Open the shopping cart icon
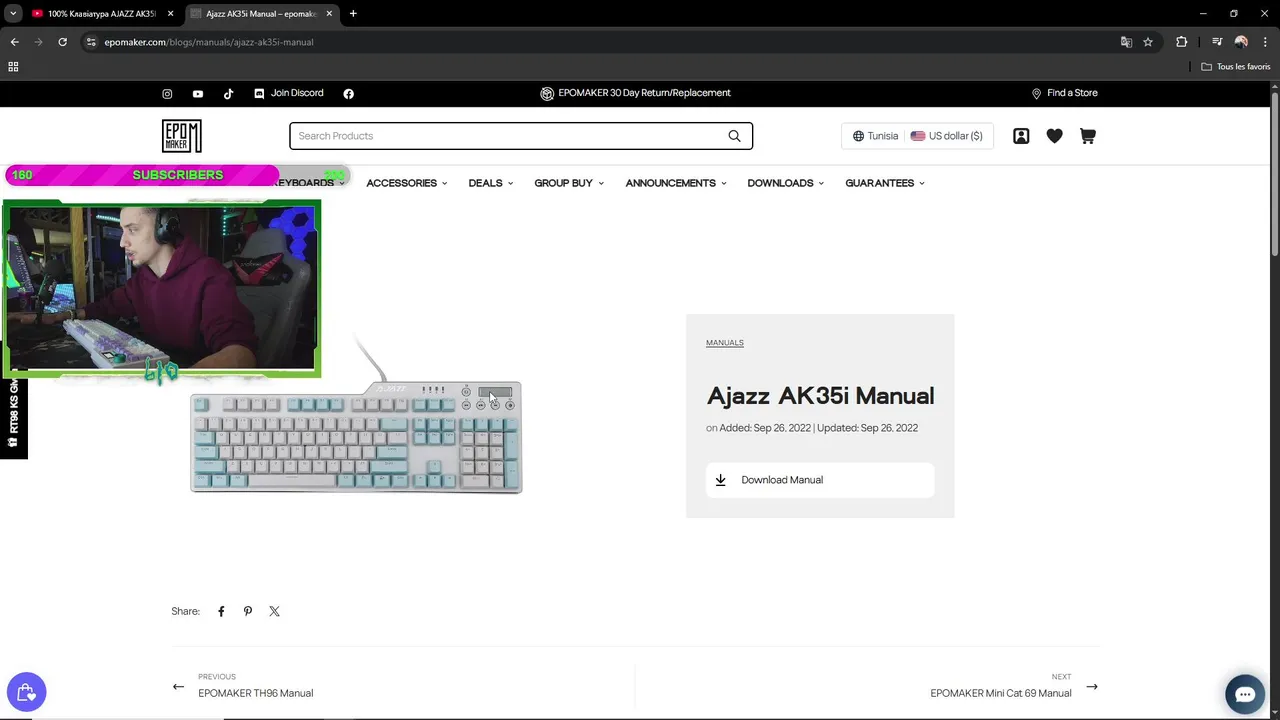 tap(1088, 136)
